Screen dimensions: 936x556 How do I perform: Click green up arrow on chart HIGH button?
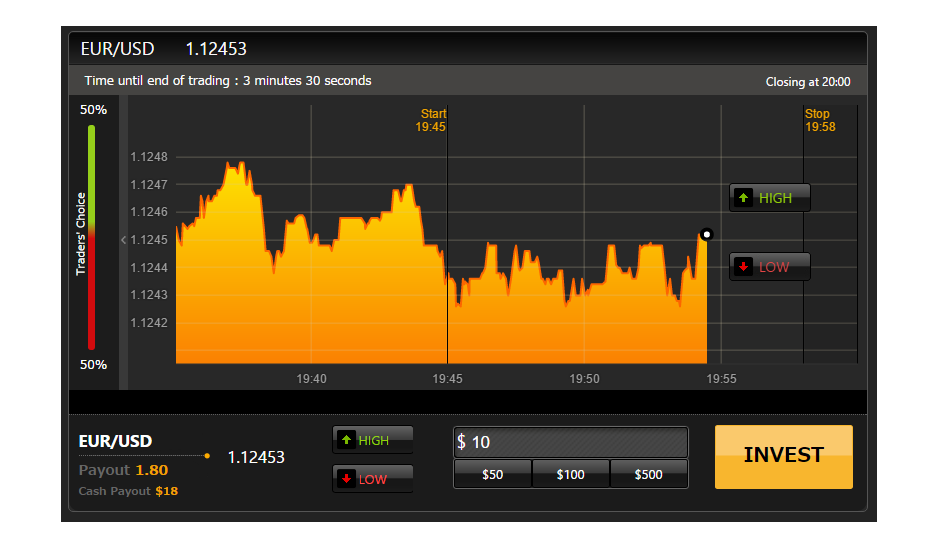point(743,198)
